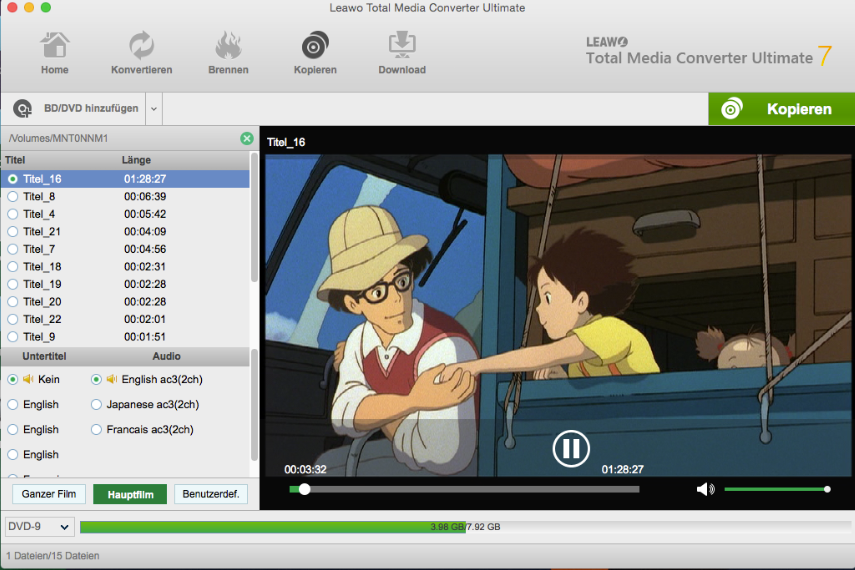Switch to Ganzer Film copy mode
The height and width of the screenshot is (570, 855).
(49, 494)
